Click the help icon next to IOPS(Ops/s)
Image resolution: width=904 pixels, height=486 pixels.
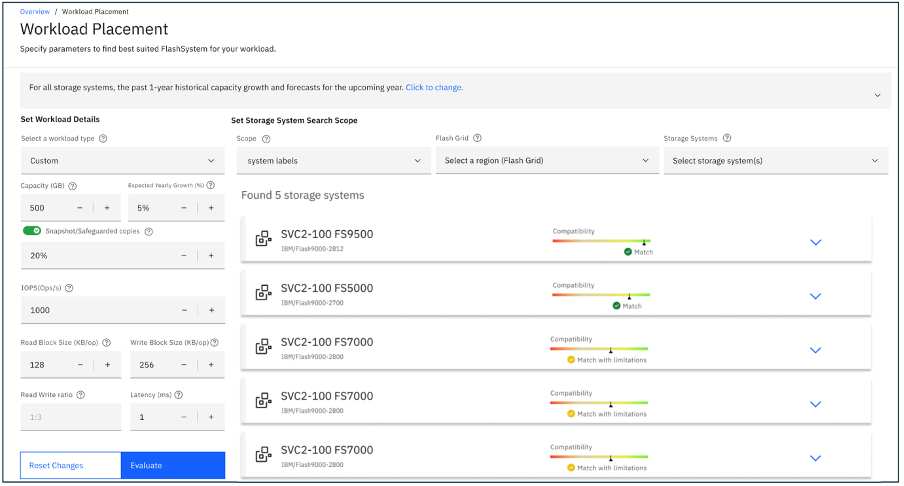[69, 288]
